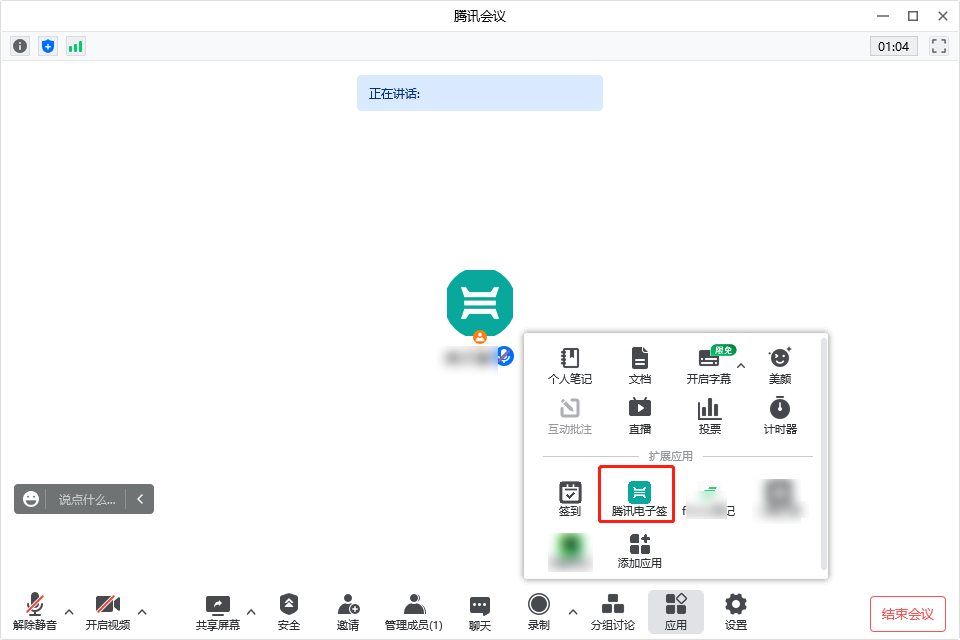Click the teal participant avatar

pyautogui.click(x=480, y=303)
